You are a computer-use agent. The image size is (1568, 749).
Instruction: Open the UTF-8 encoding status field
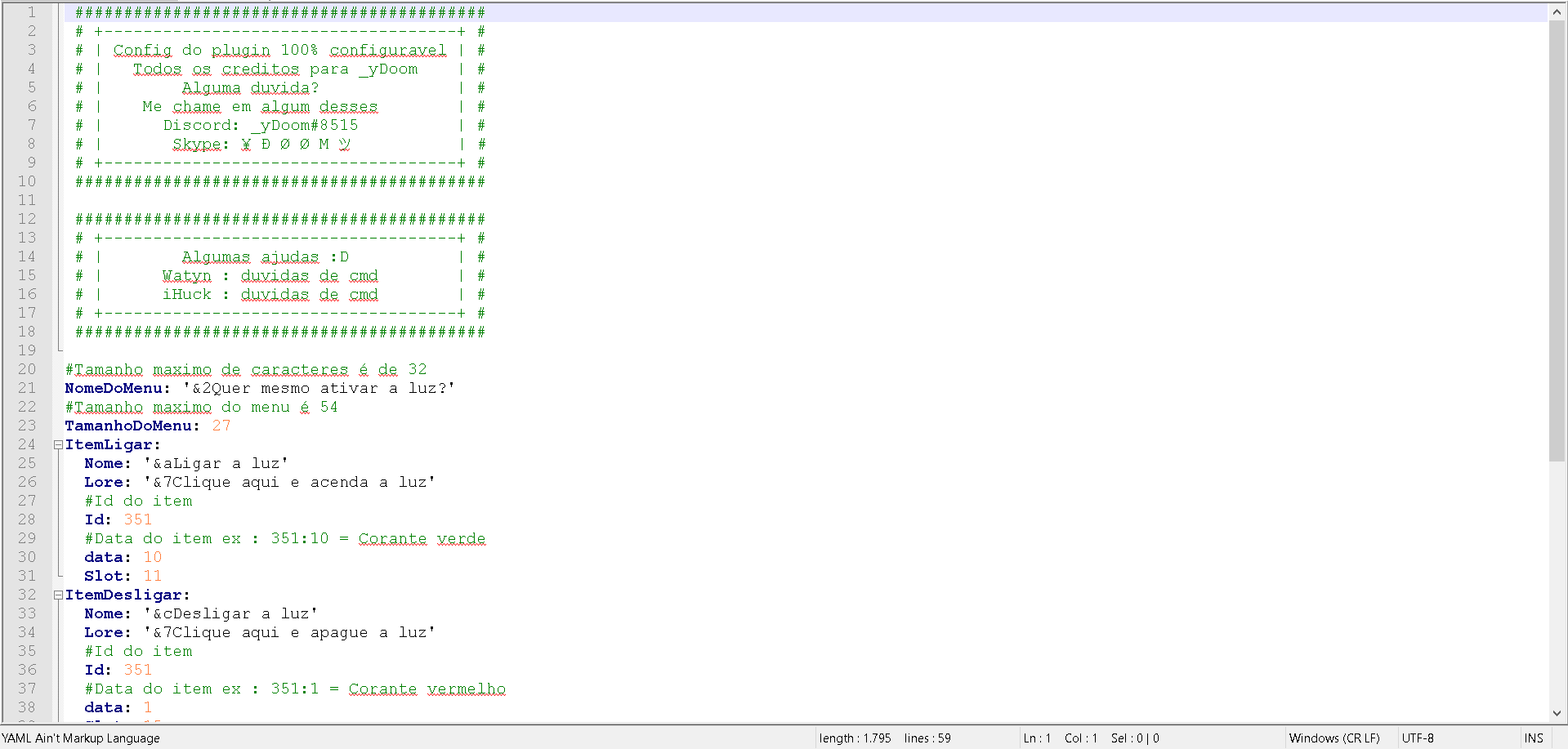pos(1418,738)
